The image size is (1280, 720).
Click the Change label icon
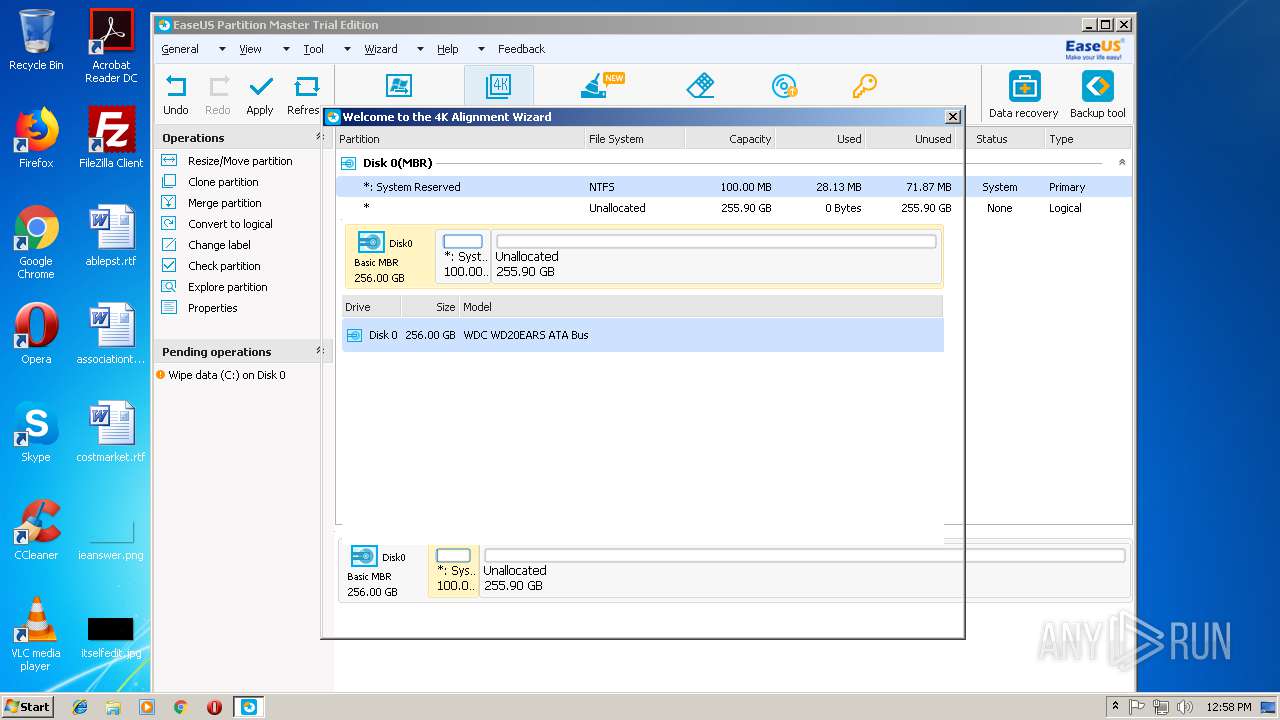[x=169, y=245]
